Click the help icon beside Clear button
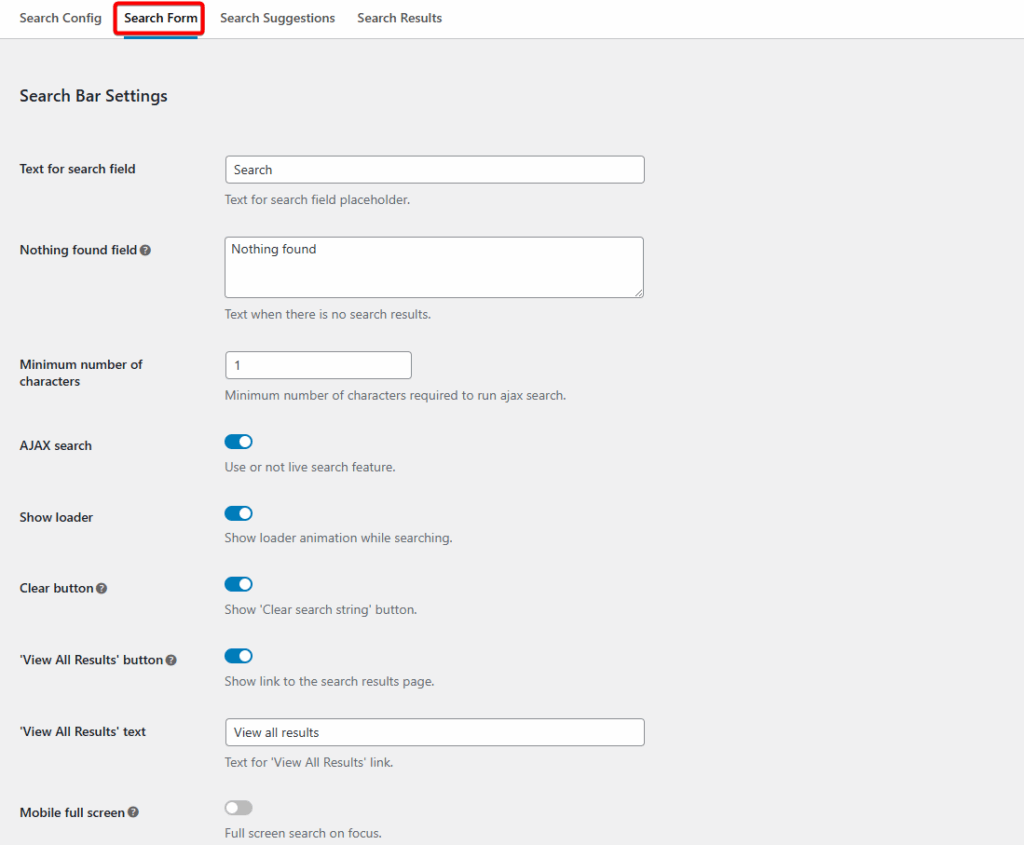Viewport: 1024px width, 845px height. coord(102,588)
